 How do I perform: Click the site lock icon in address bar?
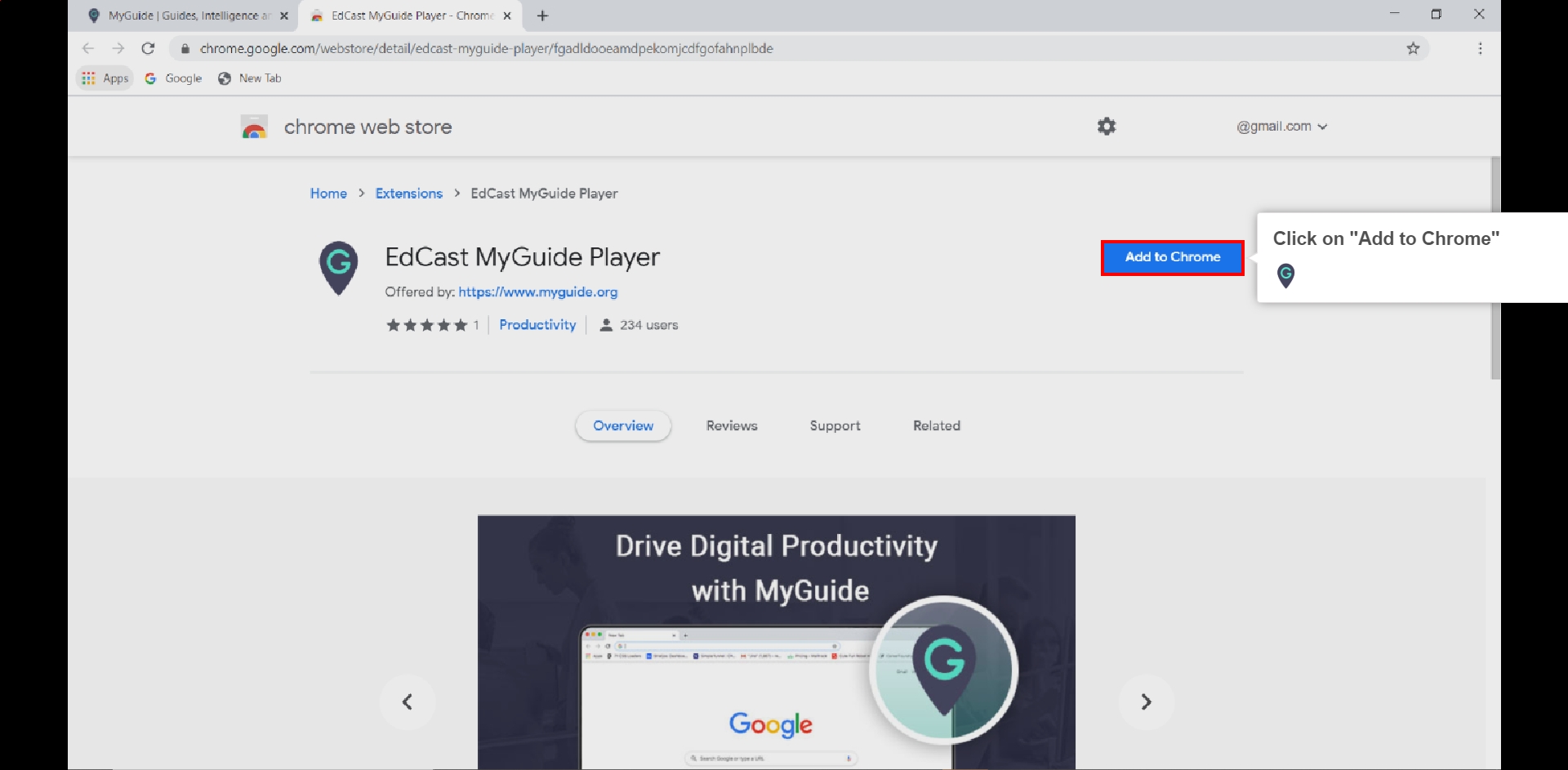185,48
